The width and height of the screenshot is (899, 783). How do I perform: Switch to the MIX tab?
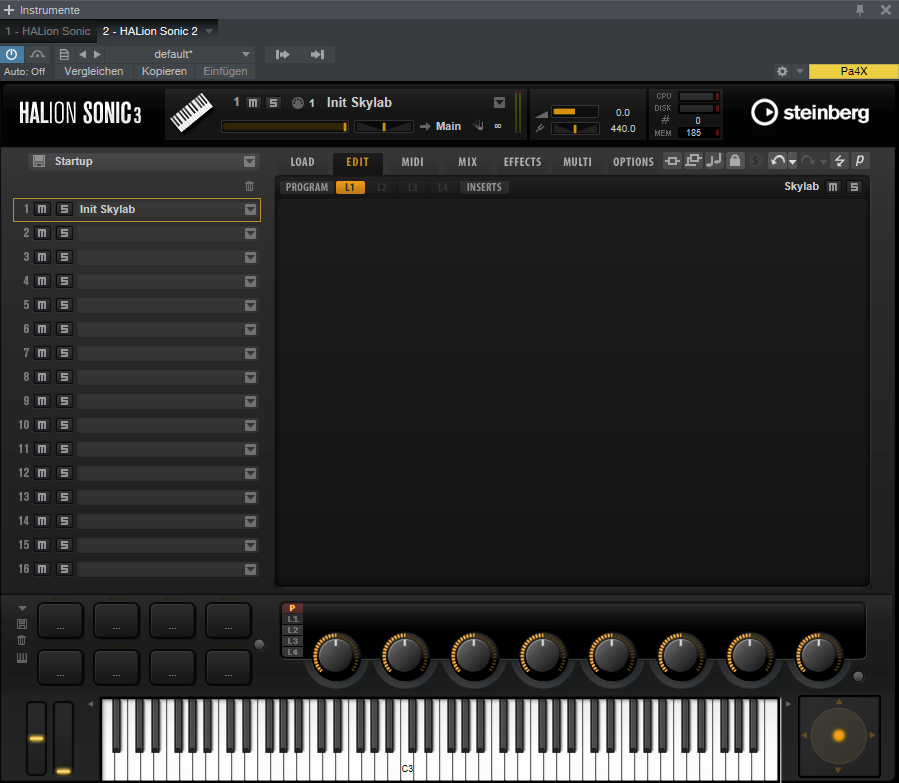467,162
